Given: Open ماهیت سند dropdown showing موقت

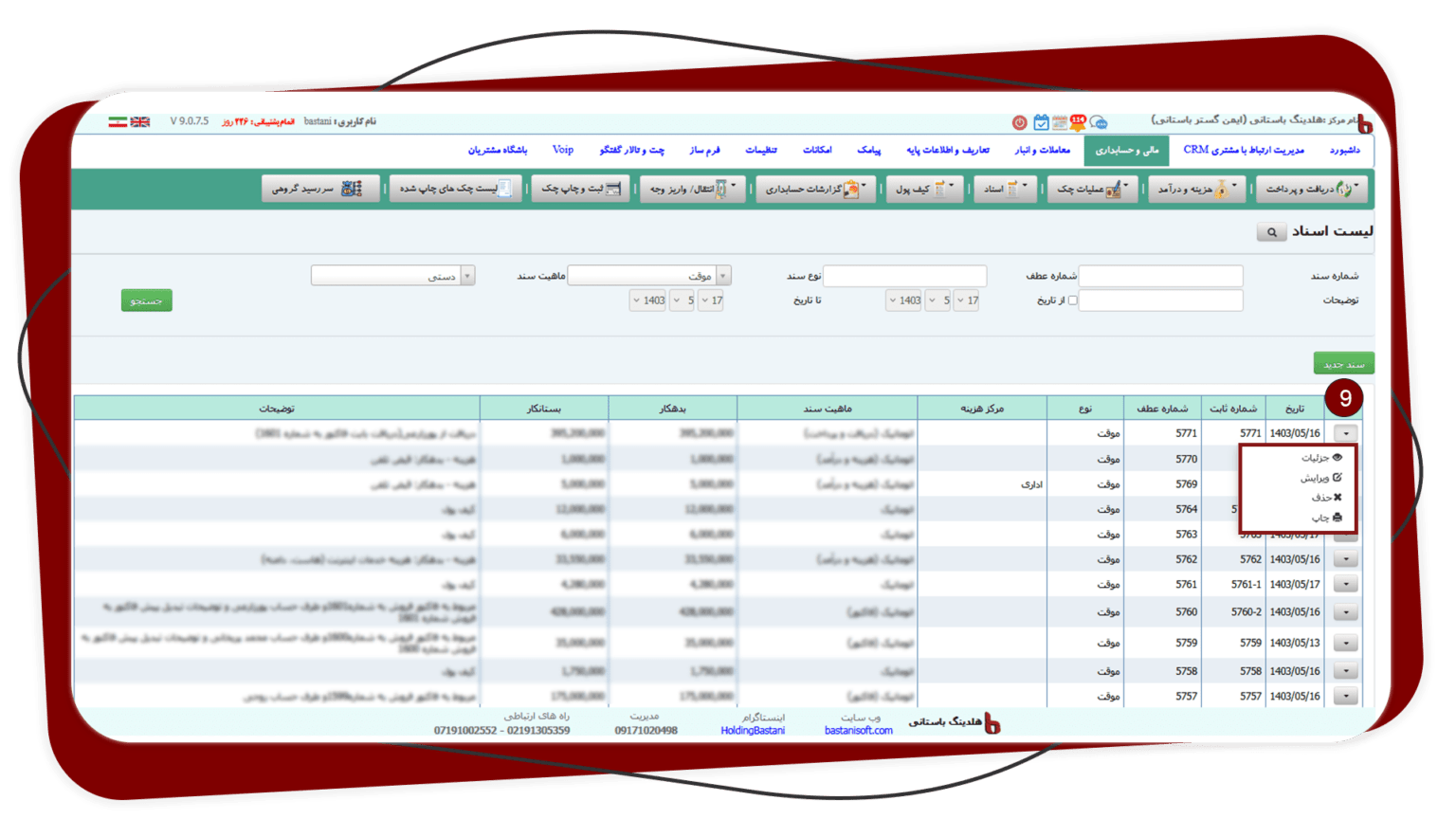Looking at the screenshot, I should pos(649,276).
